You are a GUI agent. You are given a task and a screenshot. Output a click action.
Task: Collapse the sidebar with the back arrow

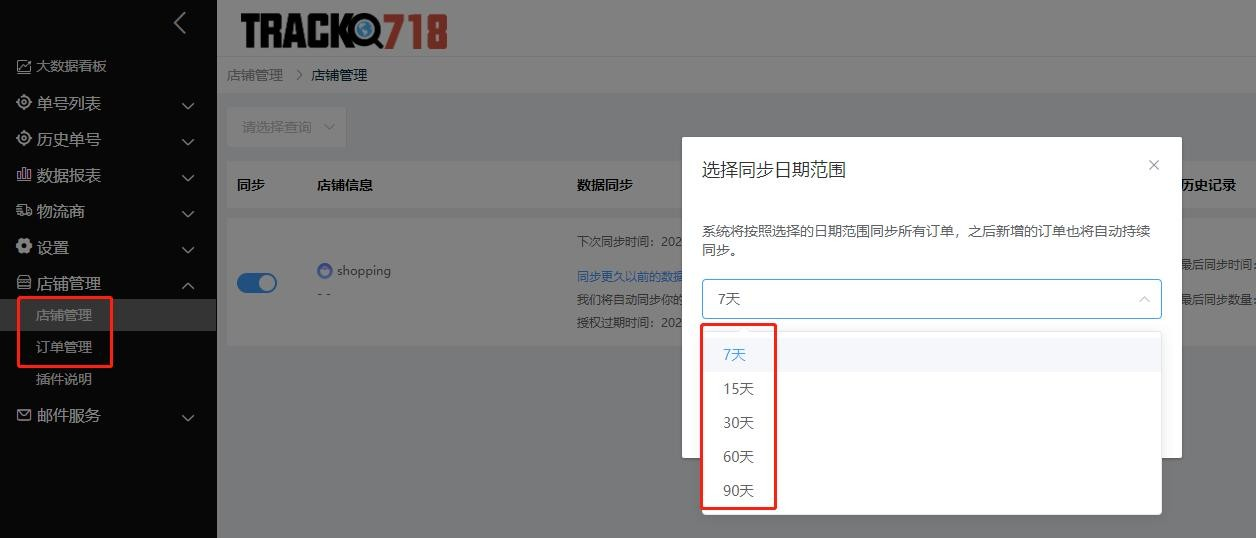180,23
